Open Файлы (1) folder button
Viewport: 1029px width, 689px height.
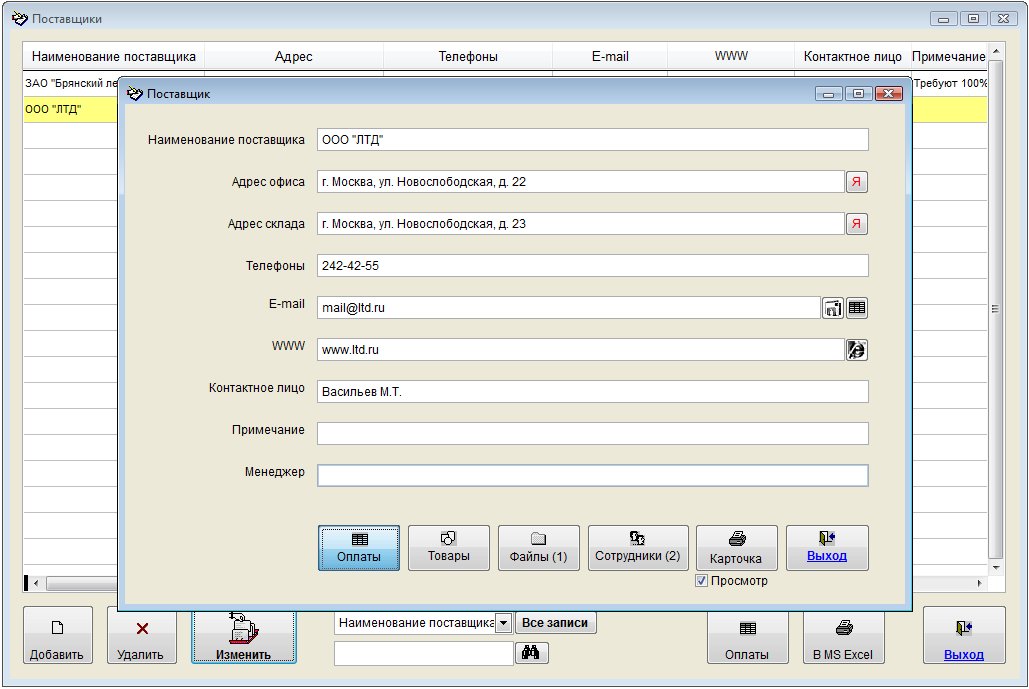point(538,548)
